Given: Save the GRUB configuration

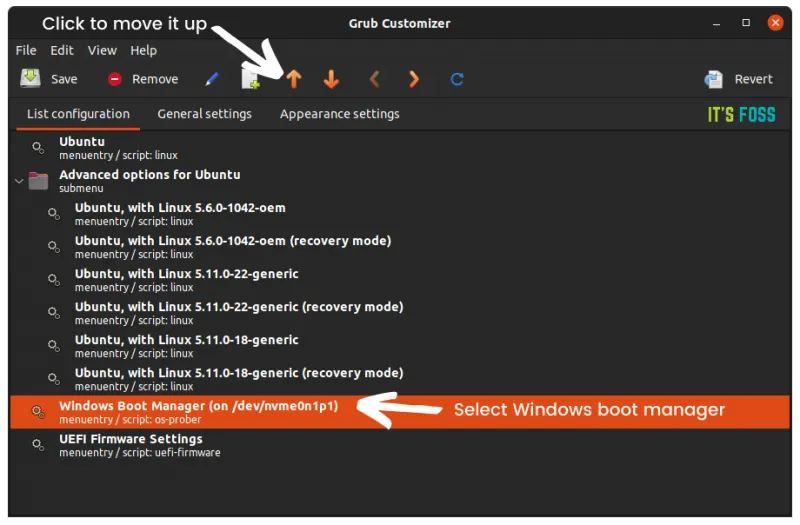Looking at the screenshot, I should (49, 79).
